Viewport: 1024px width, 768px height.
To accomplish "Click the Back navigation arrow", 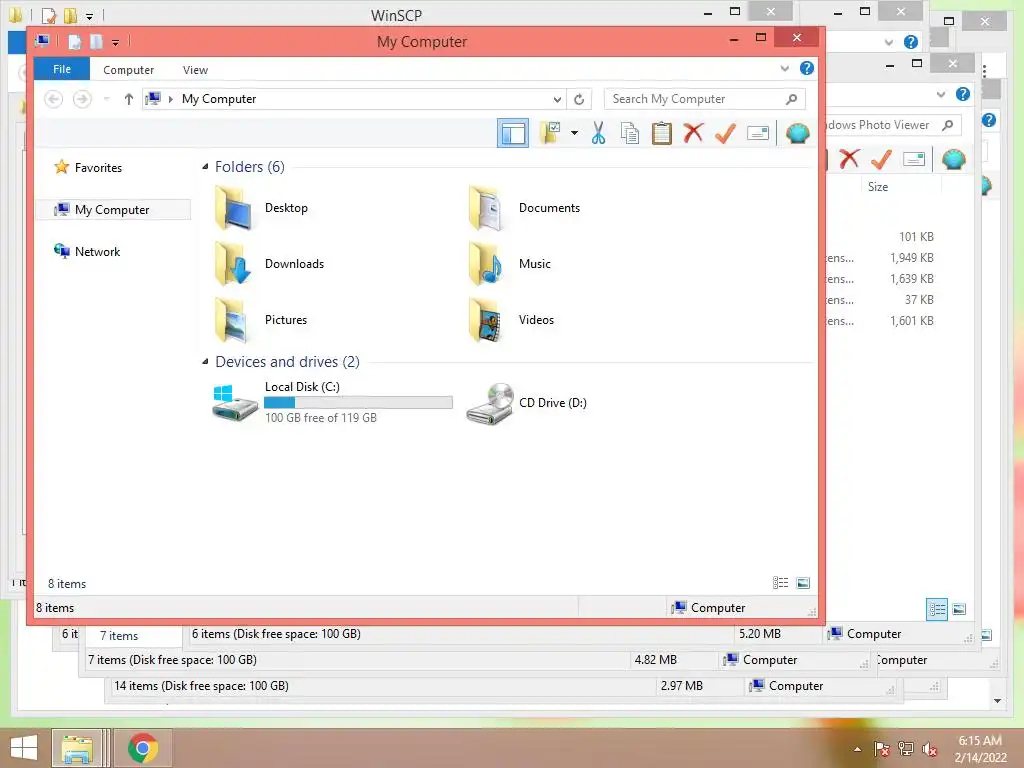I will click(53, 99).
